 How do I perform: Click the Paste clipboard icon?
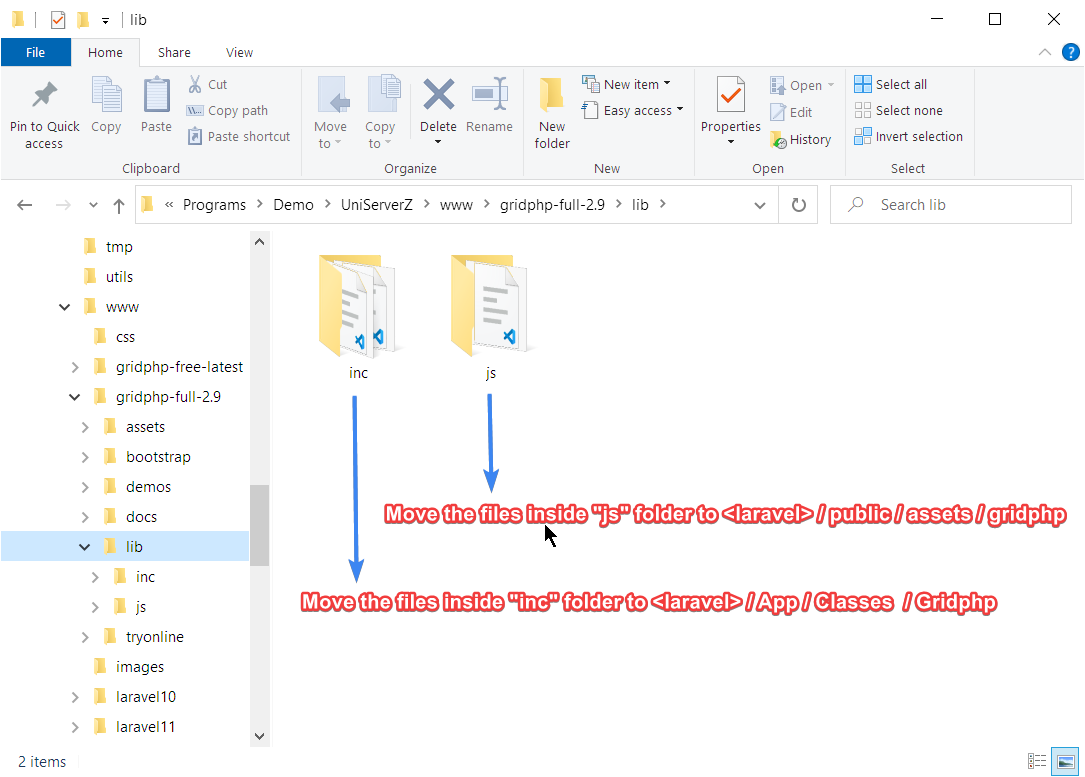pyautogui.click(x=156, y=98)
